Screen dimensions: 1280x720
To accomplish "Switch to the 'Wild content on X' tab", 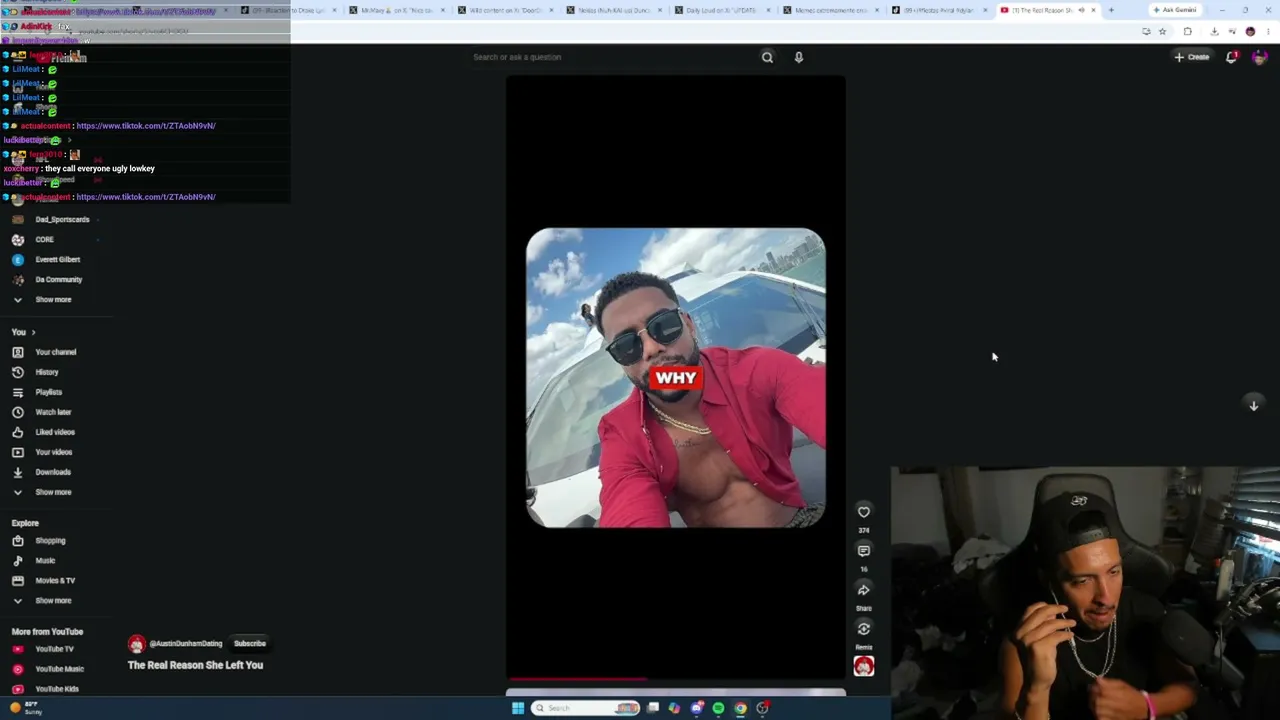I will pyautogui.click(x=504, y=10).
